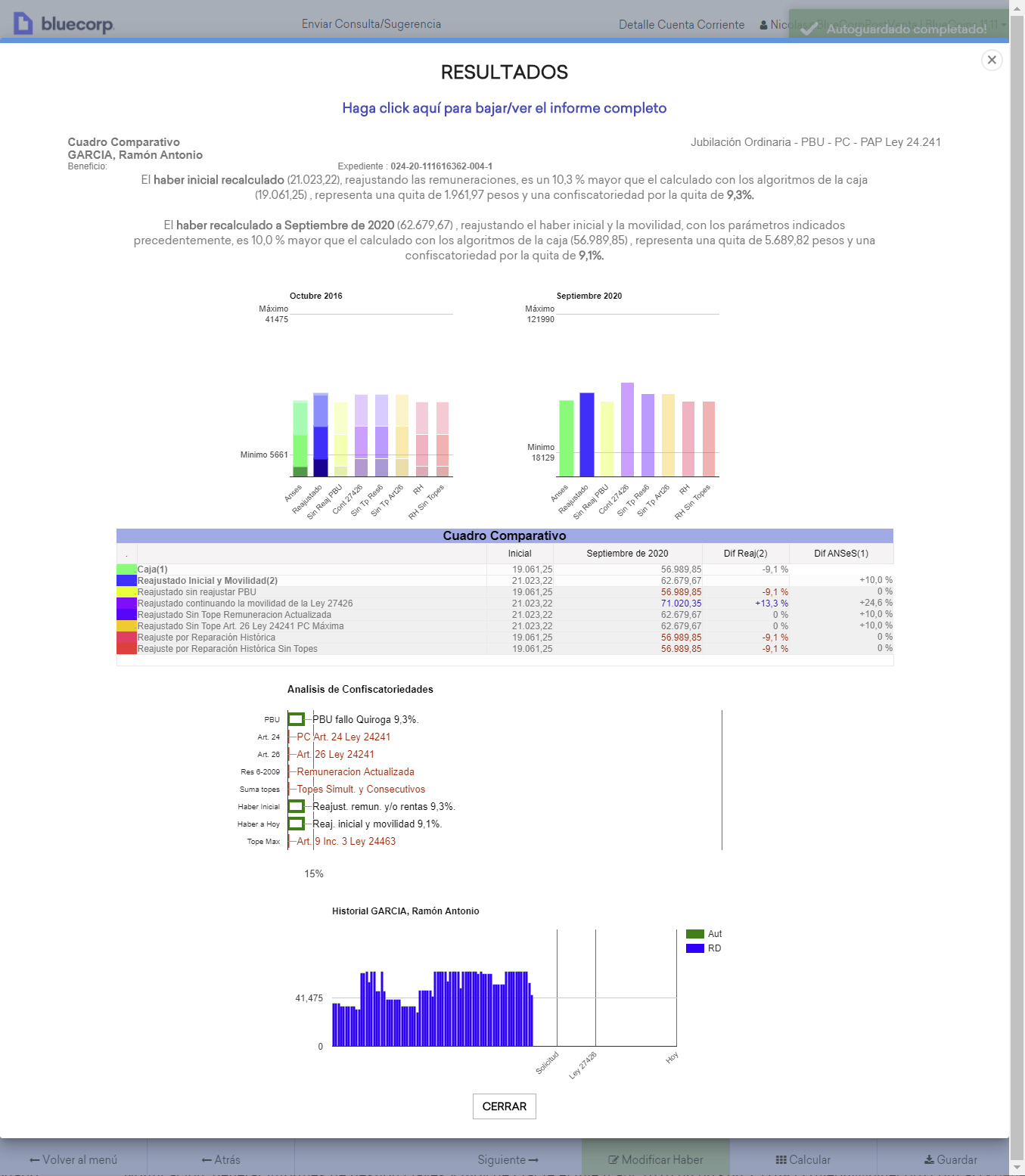
Task: Select the Reajustado Inicial y Movilidad(2) row label
Action: [x=207, y=581]
